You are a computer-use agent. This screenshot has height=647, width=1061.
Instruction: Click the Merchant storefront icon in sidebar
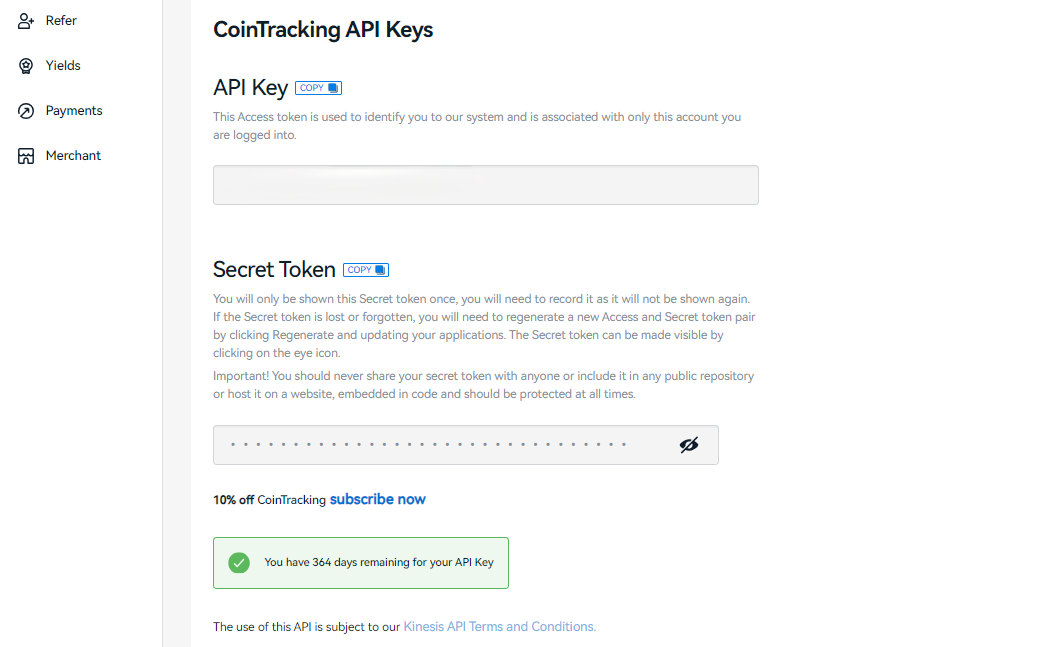point(26,156)
